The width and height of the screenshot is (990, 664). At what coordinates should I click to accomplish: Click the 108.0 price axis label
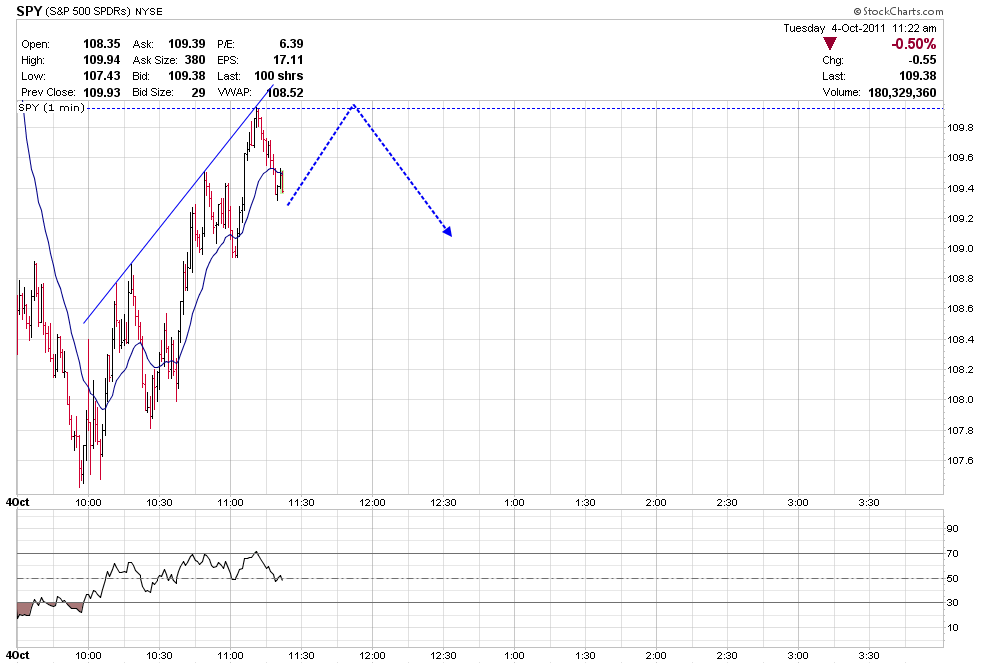[x=960, y=400]
